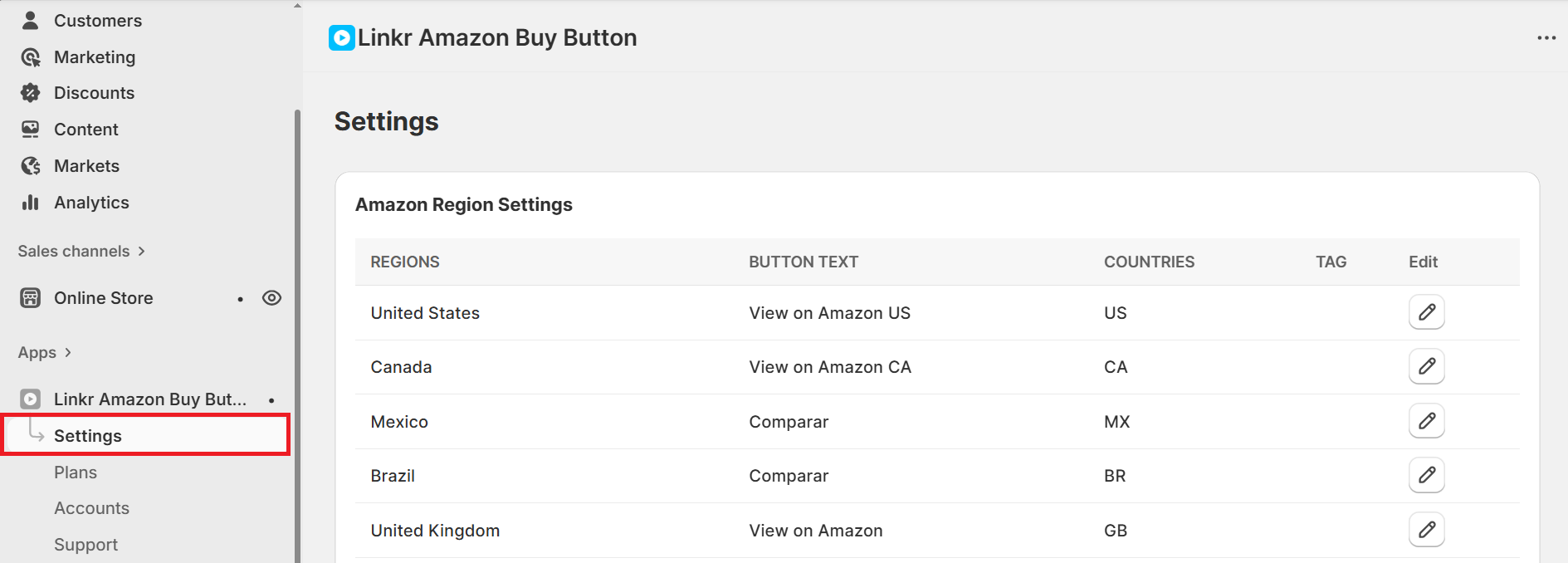Go to the Marketing section
1568x563 pixels.
click(94, 57)
